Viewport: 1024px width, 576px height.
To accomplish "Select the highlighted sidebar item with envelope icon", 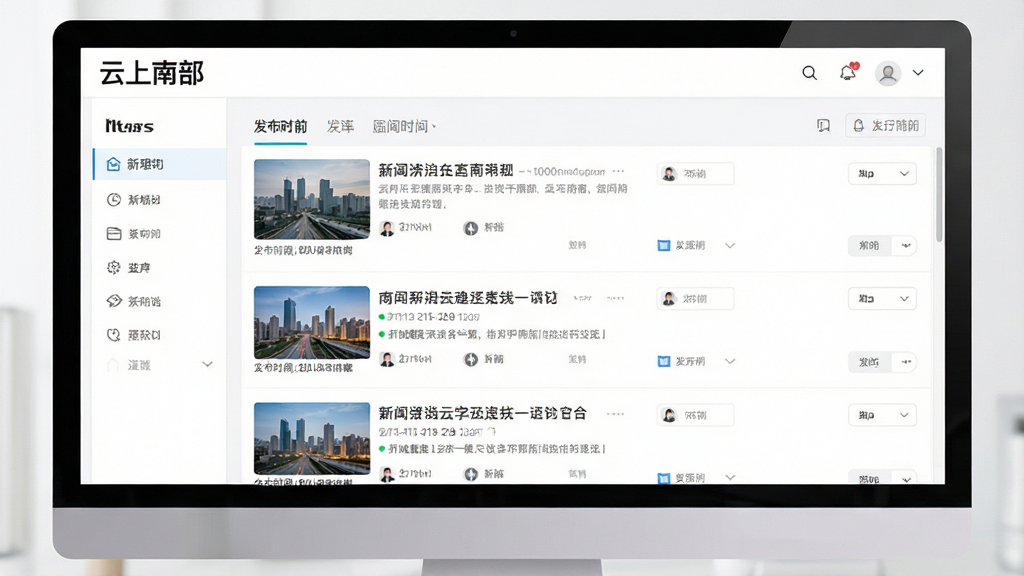I will [160, 164].
